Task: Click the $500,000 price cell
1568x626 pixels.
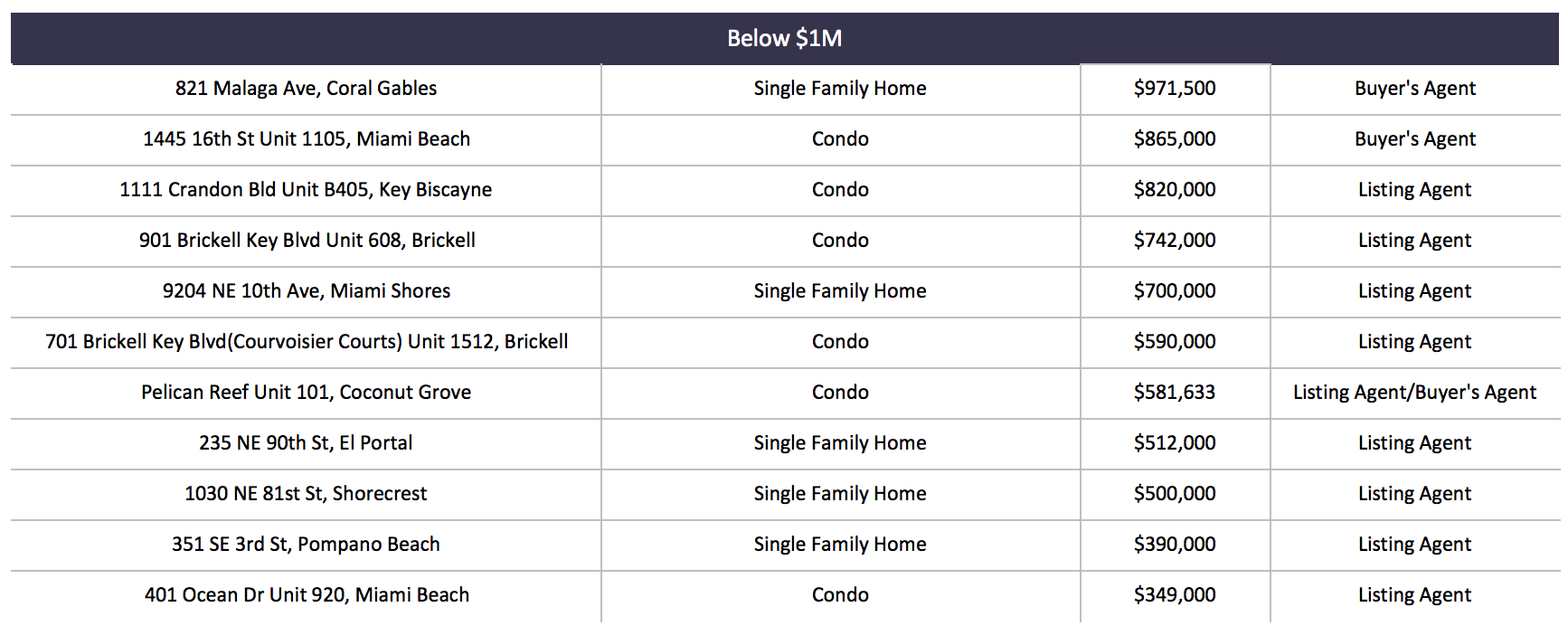Action: point(1175,494)
